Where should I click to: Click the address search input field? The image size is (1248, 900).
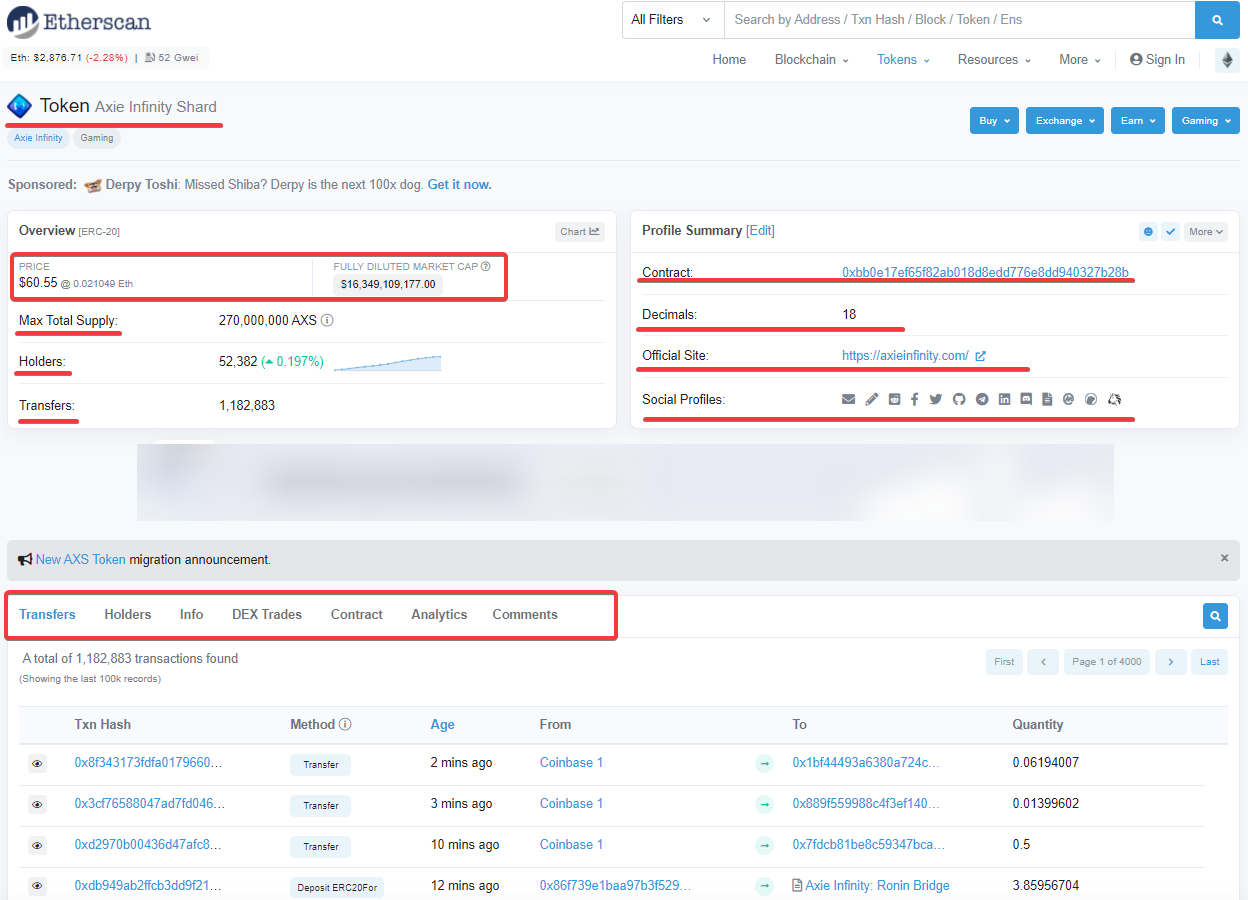[958, 20]
